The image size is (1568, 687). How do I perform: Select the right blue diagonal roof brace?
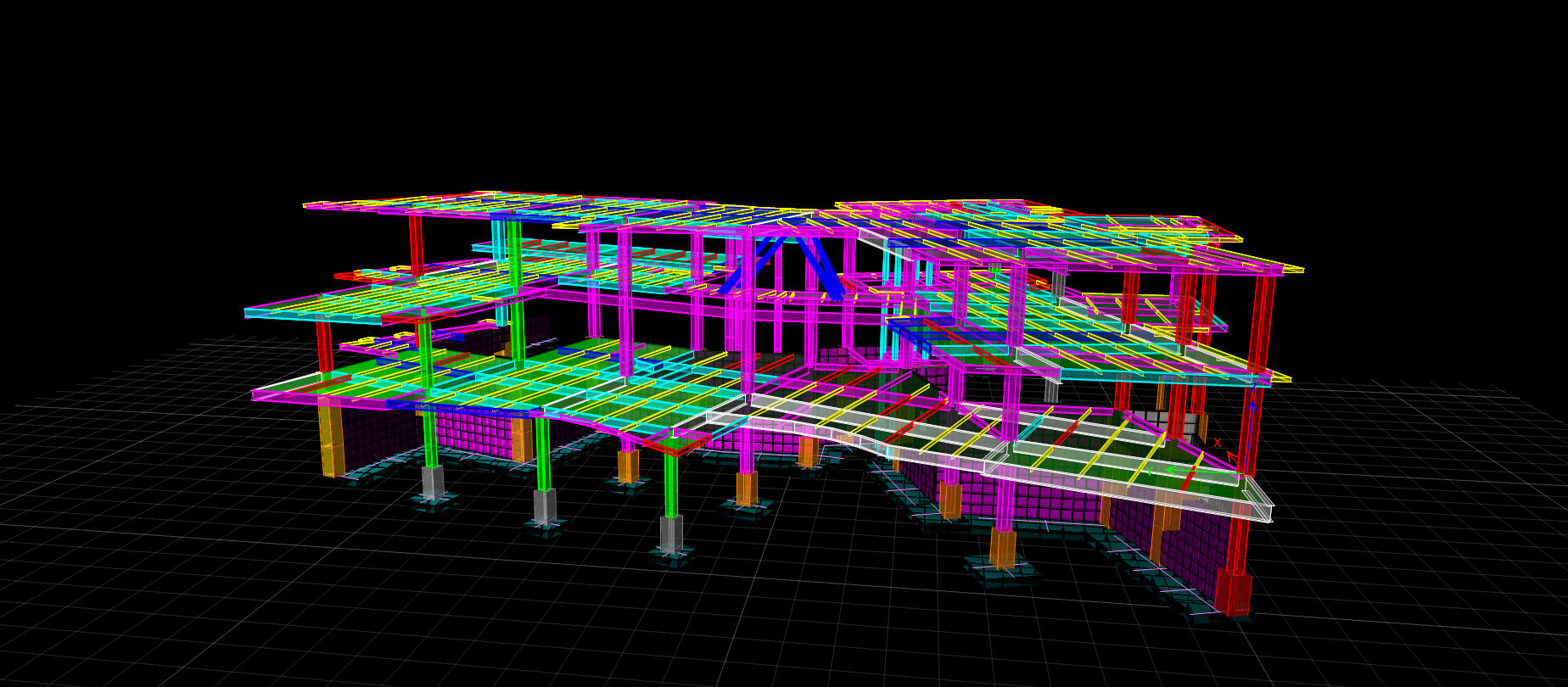coord(823,266)
